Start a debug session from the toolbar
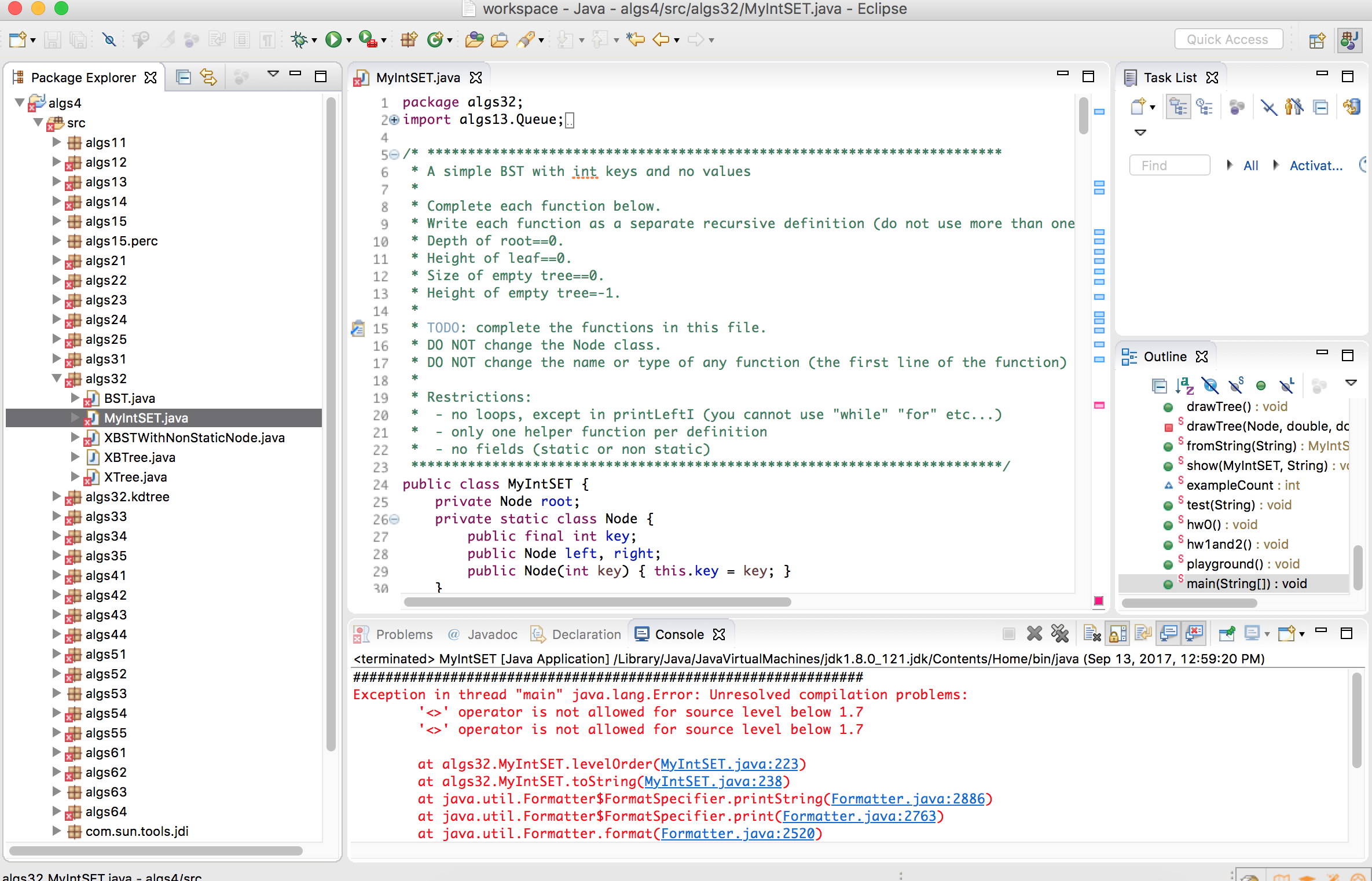This screenshot has height=881, width=1372. coord(300,39)
